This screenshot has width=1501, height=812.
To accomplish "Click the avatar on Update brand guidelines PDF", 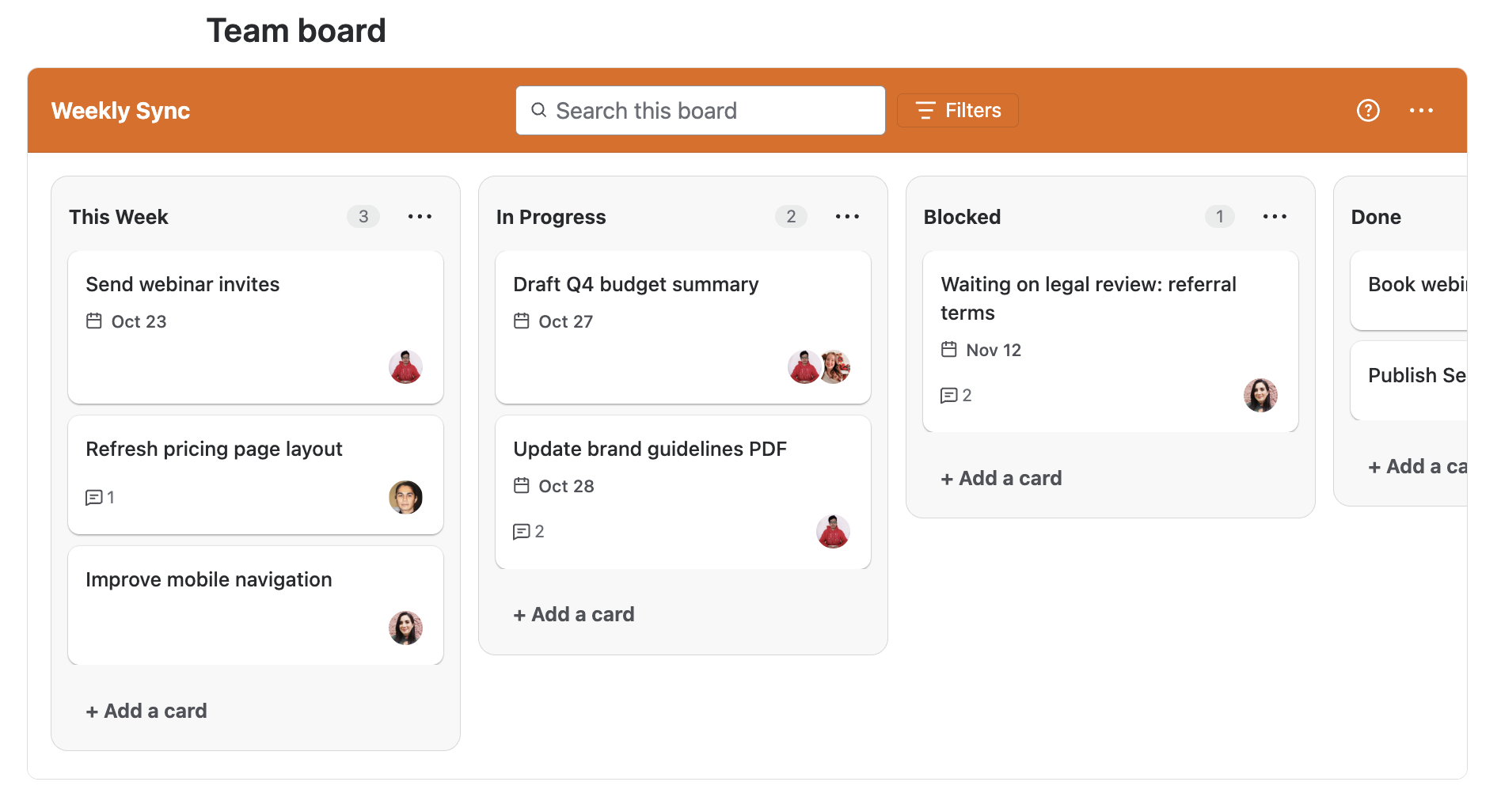I will pyautogui.click(x=833, y=532).
